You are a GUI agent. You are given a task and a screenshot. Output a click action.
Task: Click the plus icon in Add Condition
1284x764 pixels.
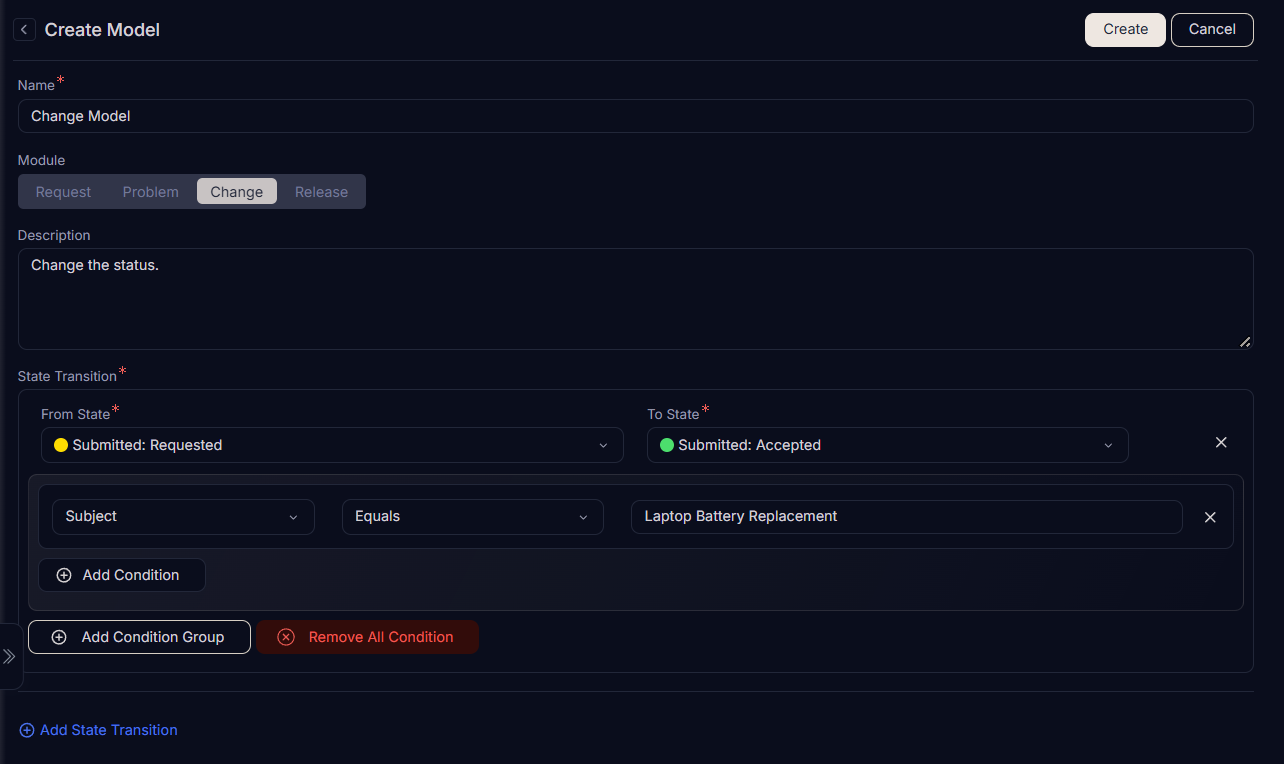pyautogui.click(x=64, y=575)
